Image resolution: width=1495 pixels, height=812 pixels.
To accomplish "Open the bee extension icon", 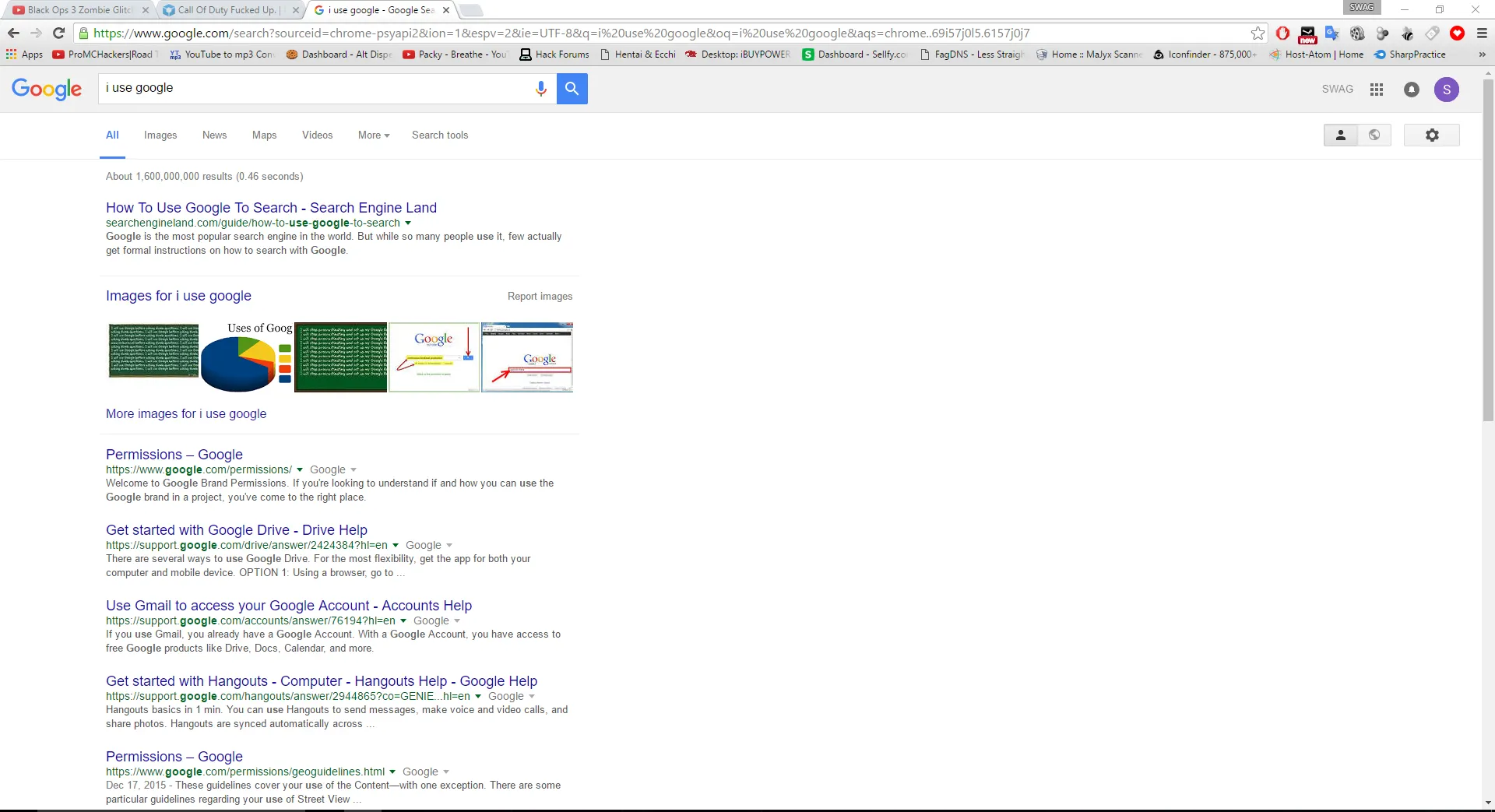I will (1407, 33).
